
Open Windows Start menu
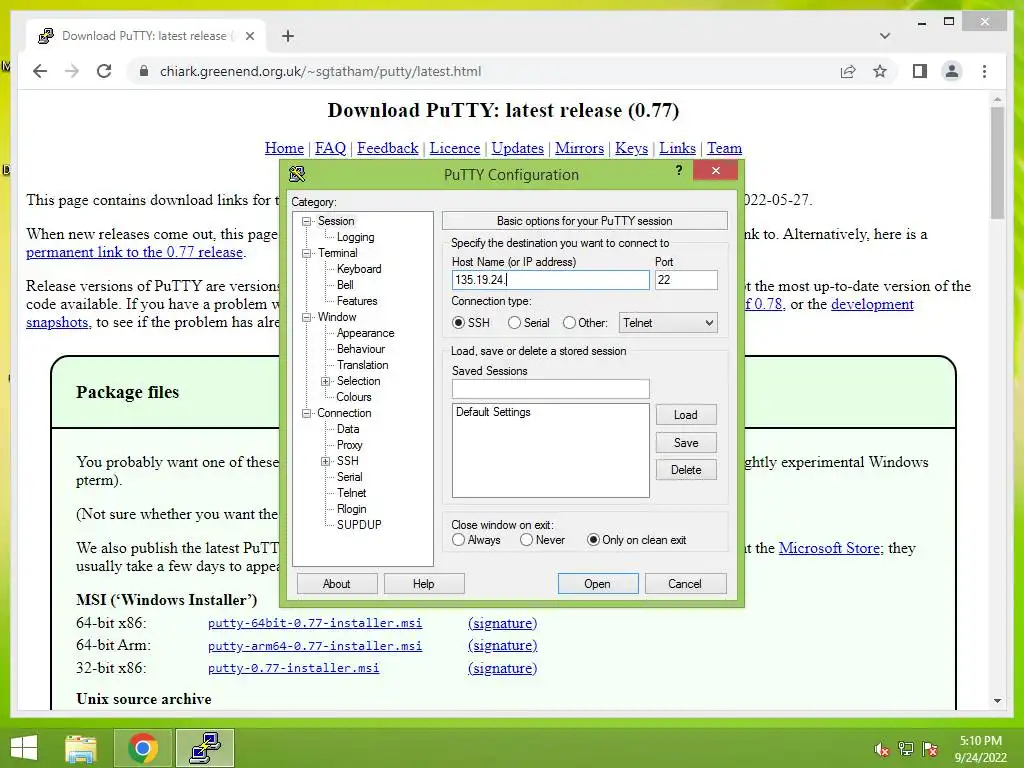click(24, 748)
